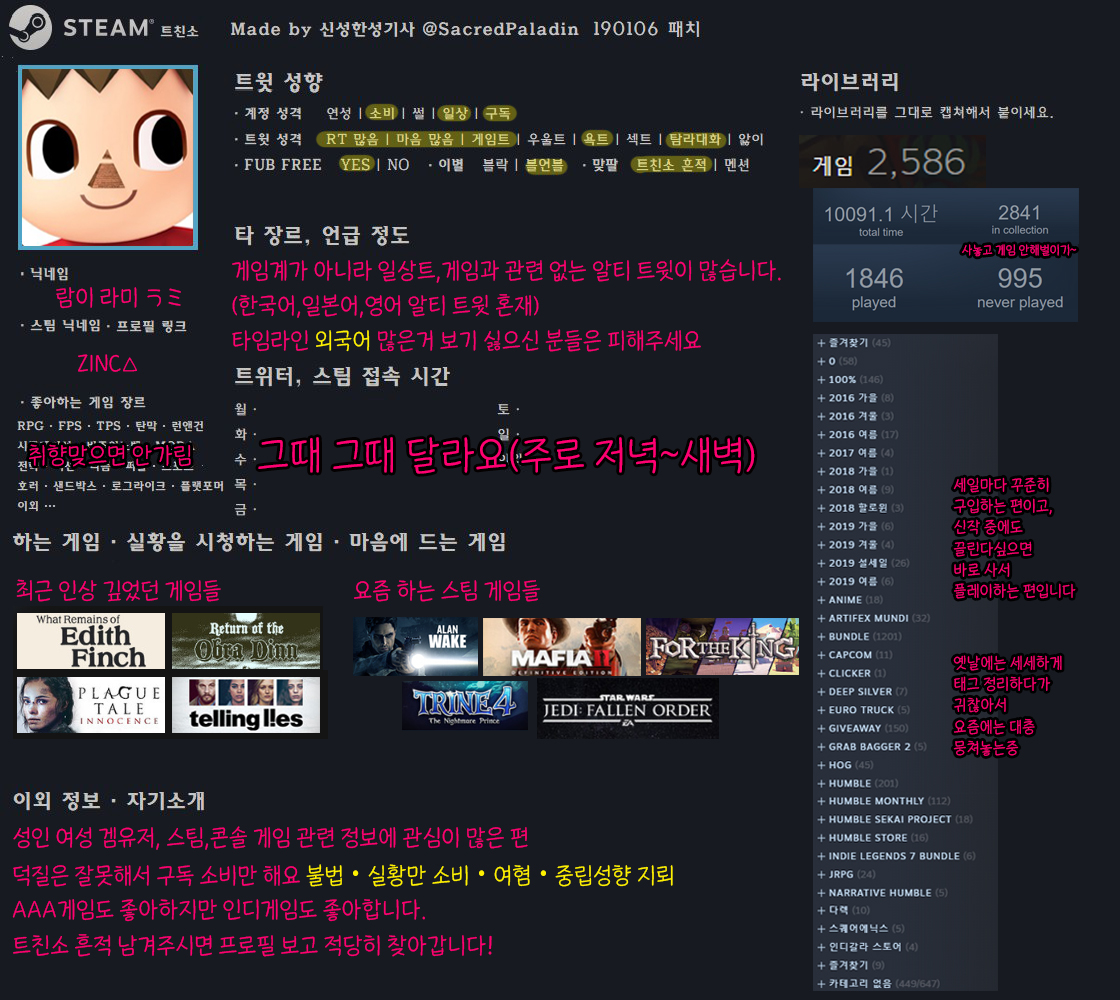Expand the JRPG category
The image size is (1120, 1000).
pos(846,874)
